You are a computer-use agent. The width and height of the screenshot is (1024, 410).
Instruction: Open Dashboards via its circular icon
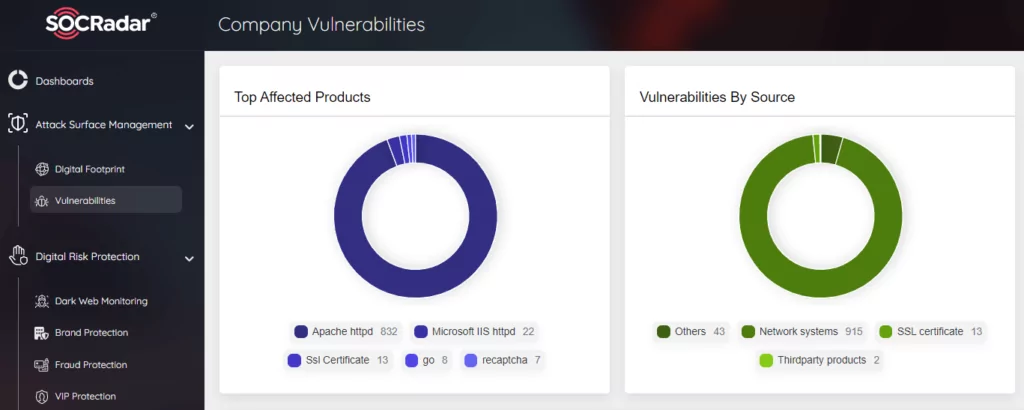[x=18, y=80]
